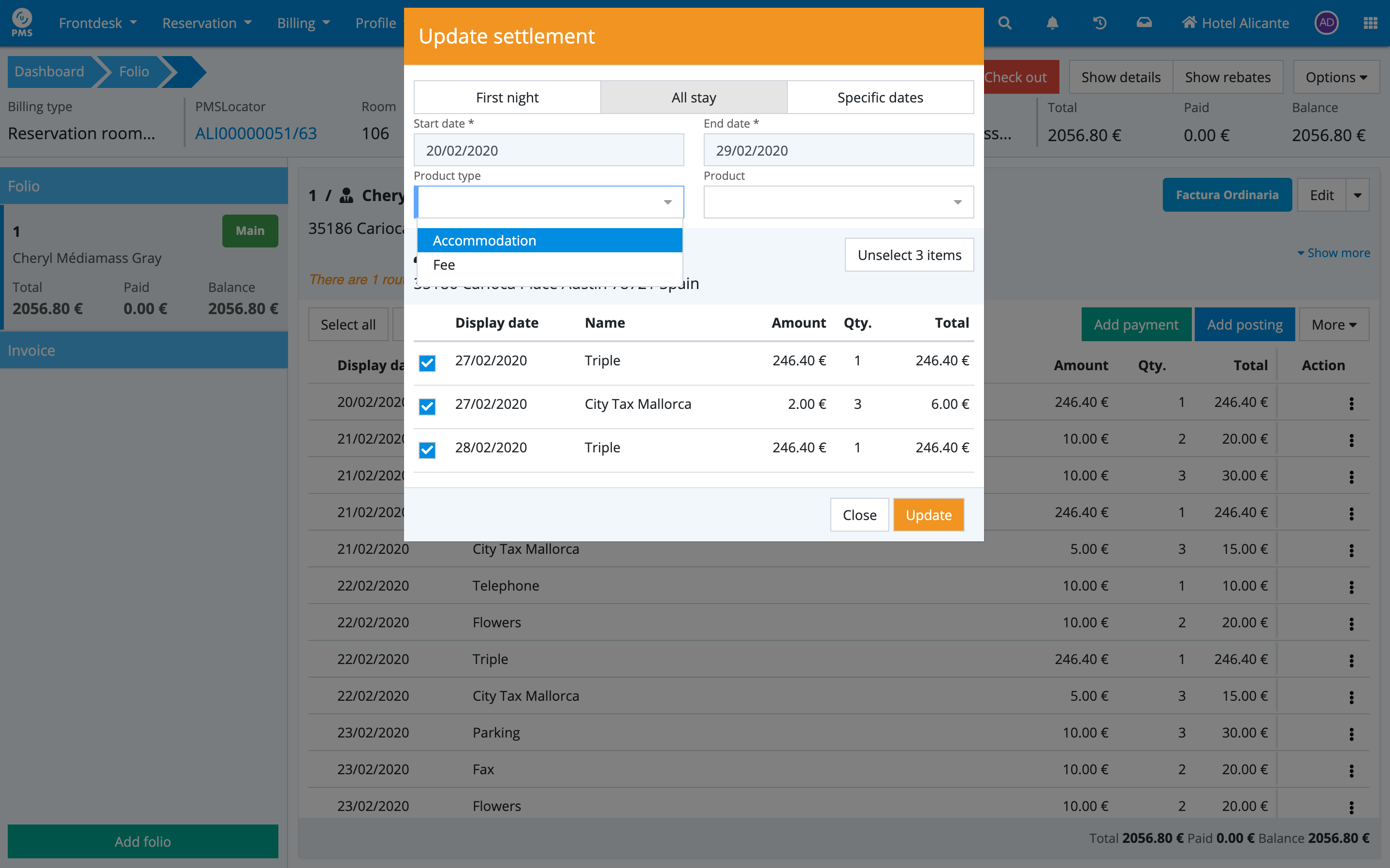The image size is (1390, 868).
Task: Uncheck the City Tax Mallorca checkbox
Action: click(x=427, y=406)
